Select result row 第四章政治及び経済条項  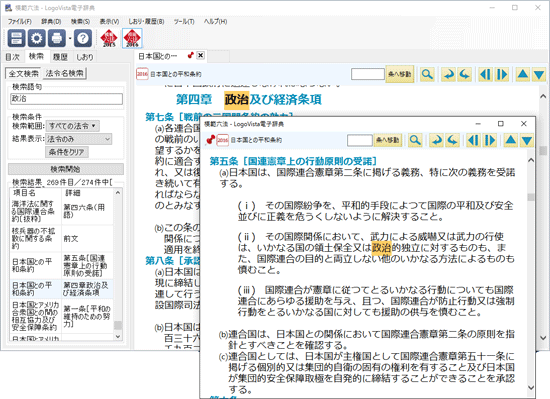coord(62,289)
